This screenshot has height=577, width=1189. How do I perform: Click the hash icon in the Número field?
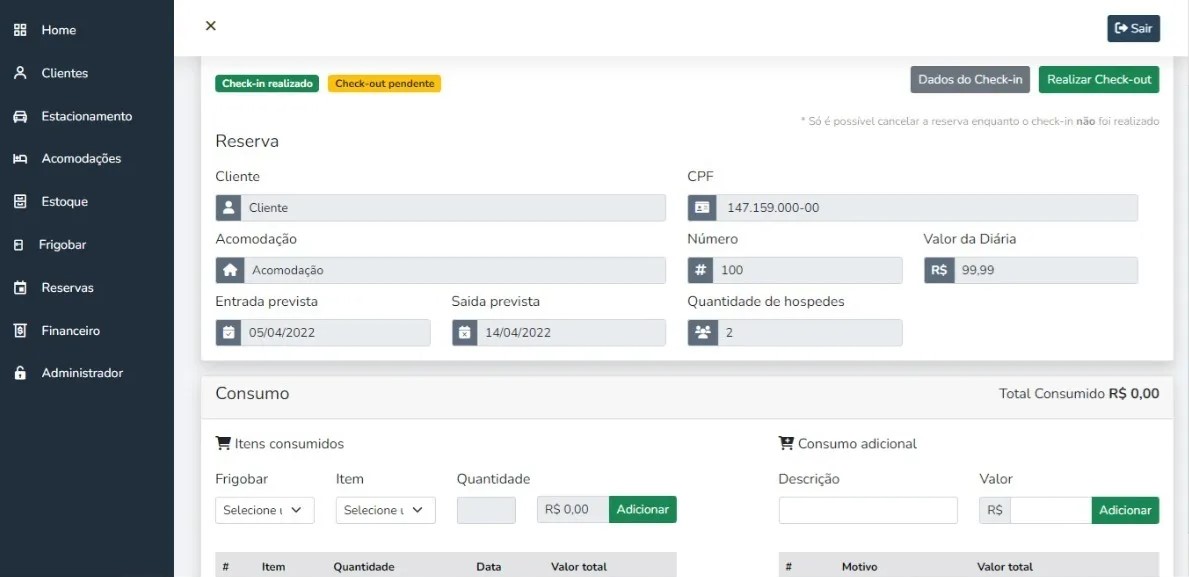click(702, 269)
